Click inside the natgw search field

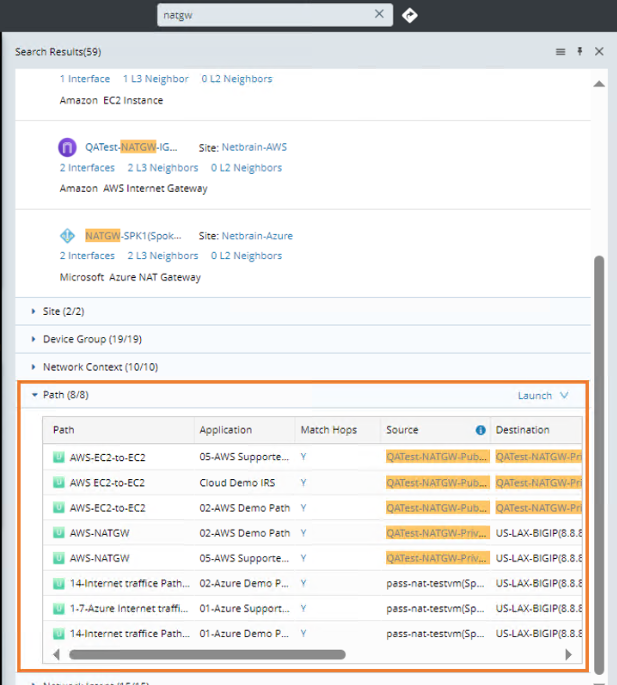pos(265,14)
